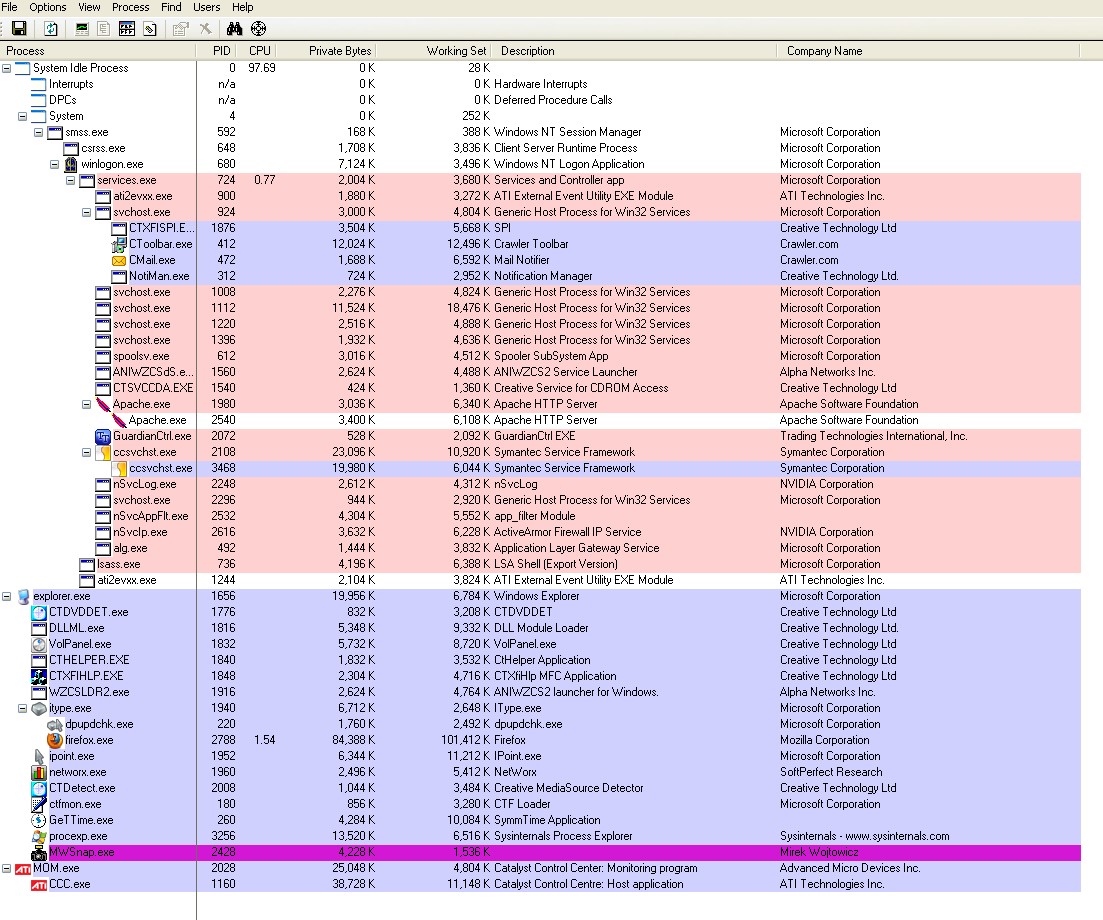The width and height of the screenshot is (1103, 920).
Task: Click the firefox.exe process icon
Action: click(x=55, y=740)
